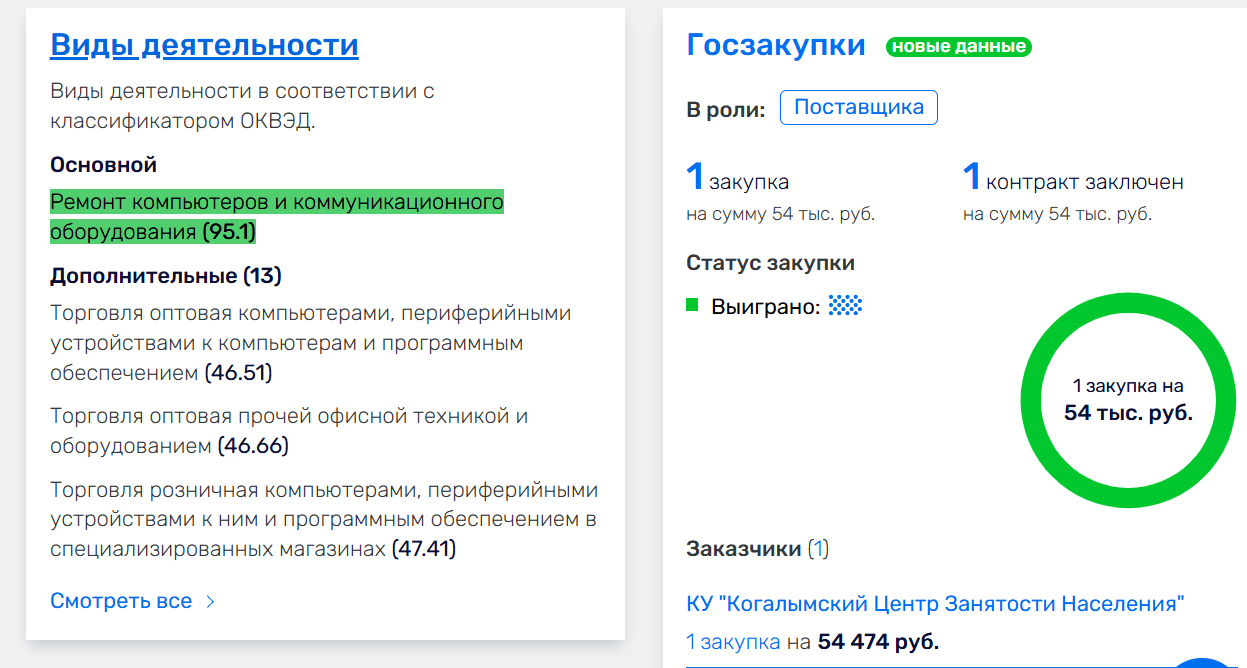The image size is (1247, 668).
Task: Click the green Выиграно legend square
Action: pyautogui.click(x=692, y=305)
